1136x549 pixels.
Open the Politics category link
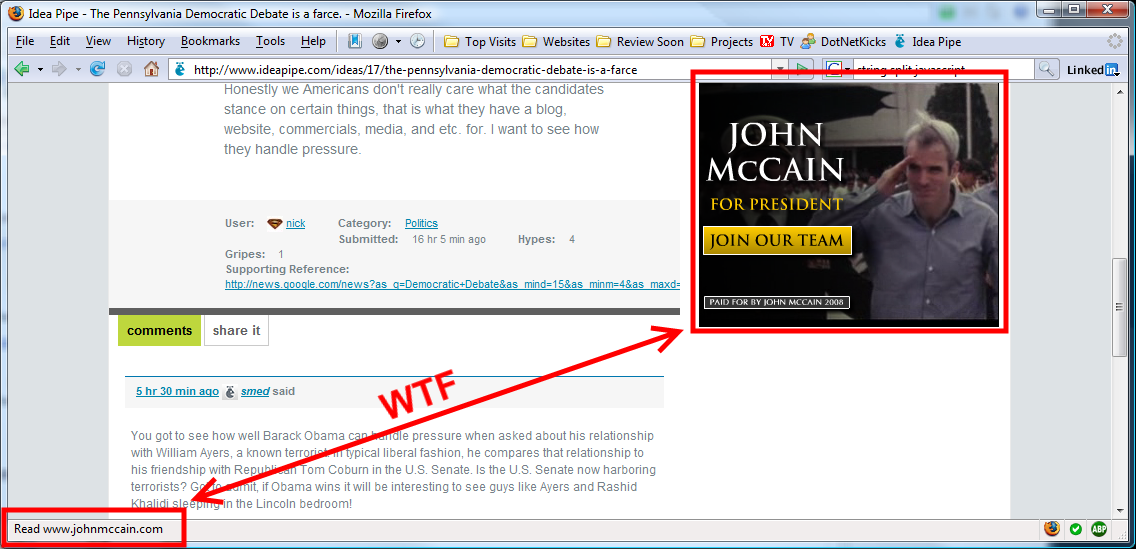tap(421, 223)
